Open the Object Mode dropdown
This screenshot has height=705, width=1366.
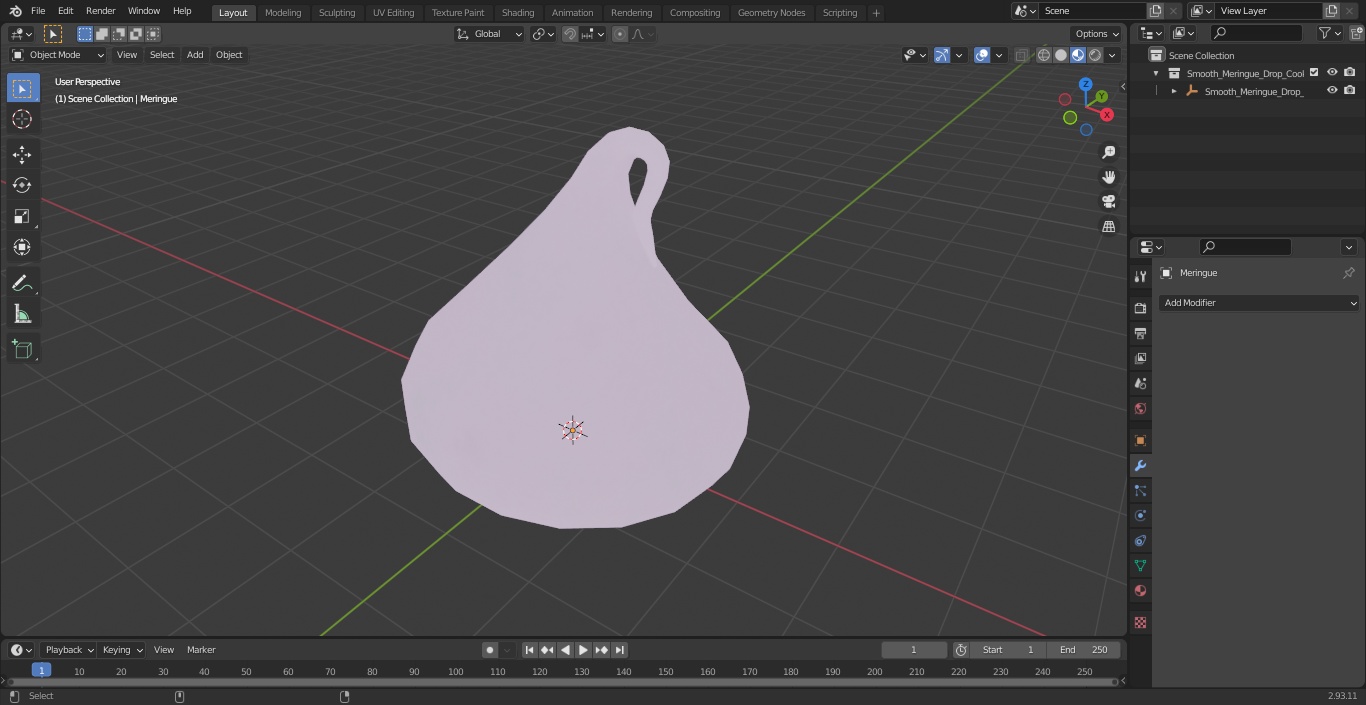pos(58,55)
